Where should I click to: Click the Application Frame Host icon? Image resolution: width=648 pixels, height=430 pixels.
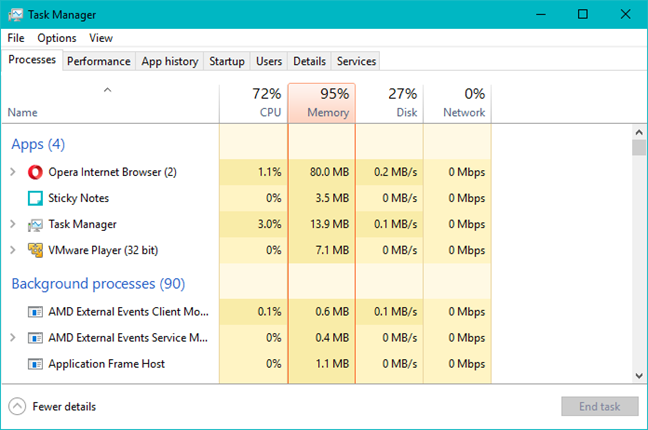[35, 364]
